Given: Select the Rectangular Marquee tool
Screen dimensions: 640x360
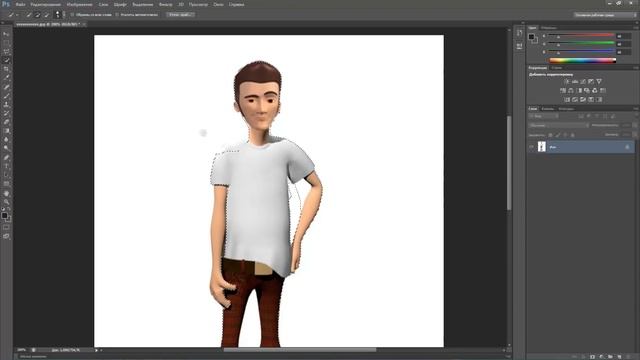Looking at the screenshot, I should [6, 43].
